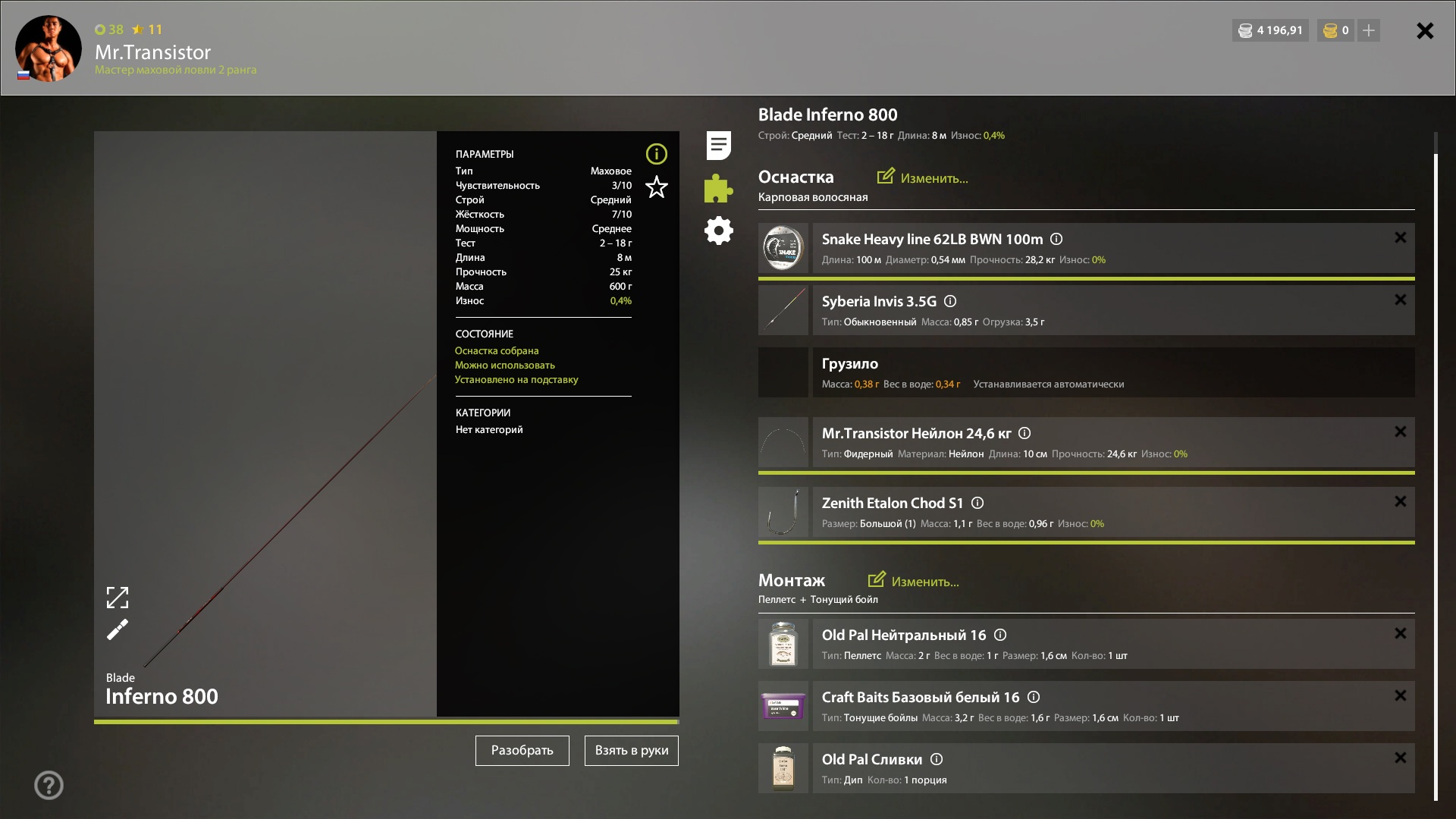
Task: Click the Blade Inferno 800 rod image
Action: (265, 424)
